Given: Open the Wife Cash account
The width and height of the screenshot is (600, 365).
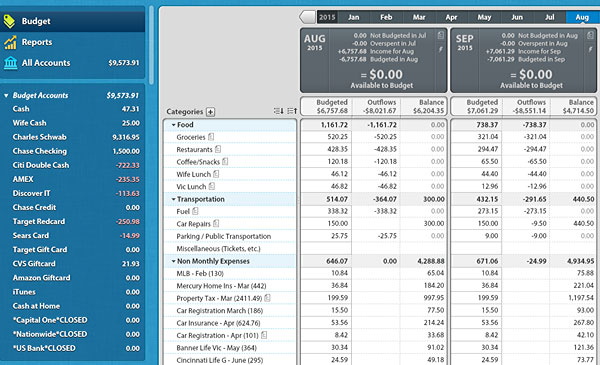Looking at the screenshot, I should pyautogui.click(x=73, y=123).
